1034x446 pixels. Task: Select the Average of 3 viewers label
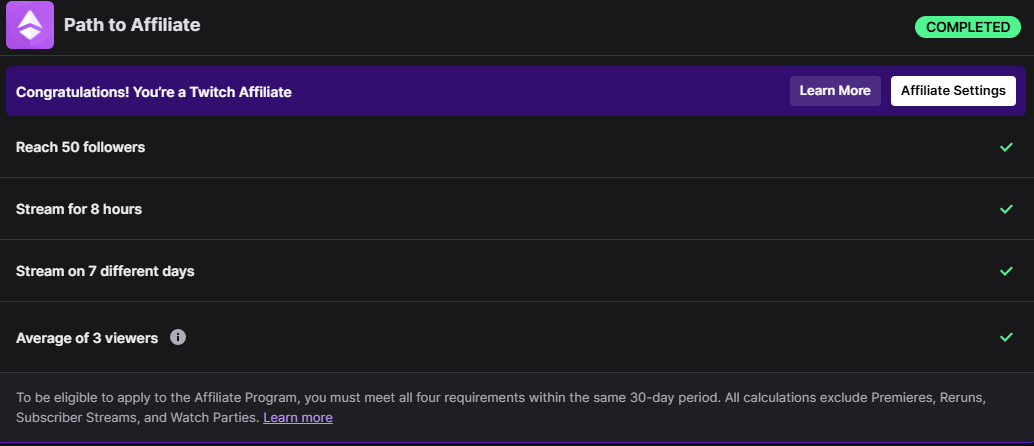pyautogui.click(x=87, y=338)
